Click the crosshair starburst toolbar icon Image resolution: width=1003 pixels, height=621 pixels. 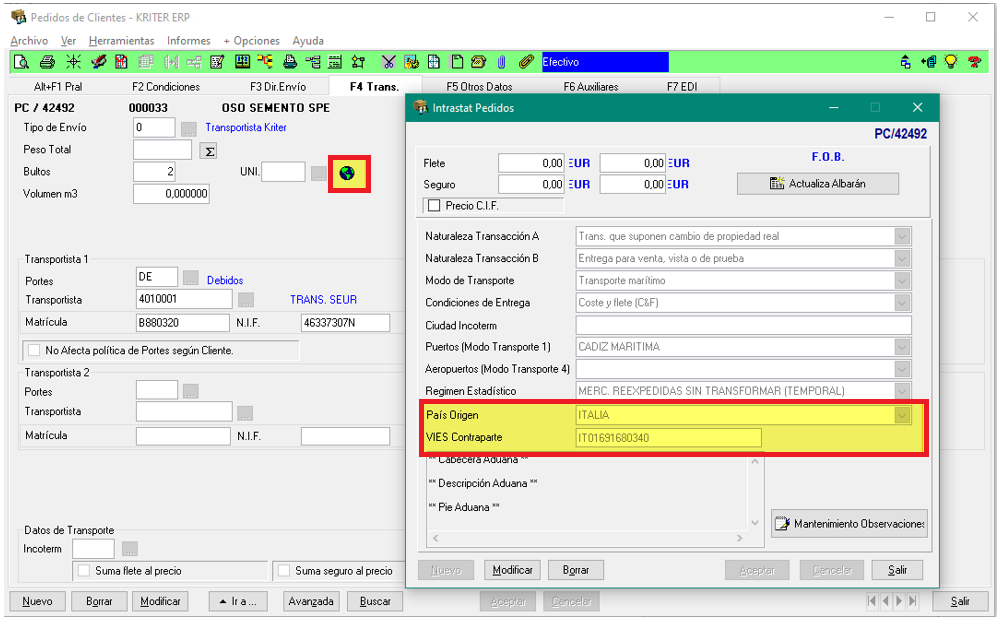point(74,62)
